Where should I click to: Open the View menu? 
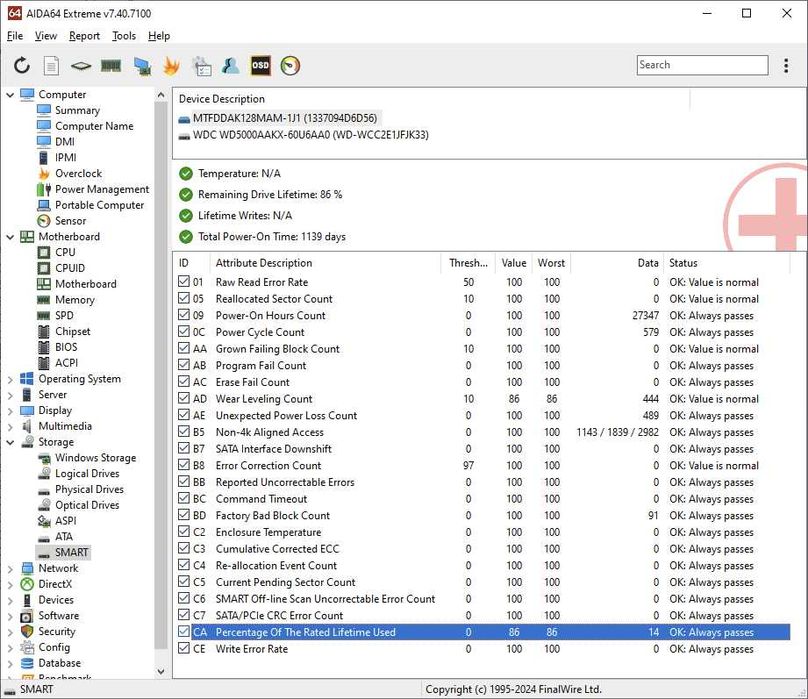click(45, 36)
